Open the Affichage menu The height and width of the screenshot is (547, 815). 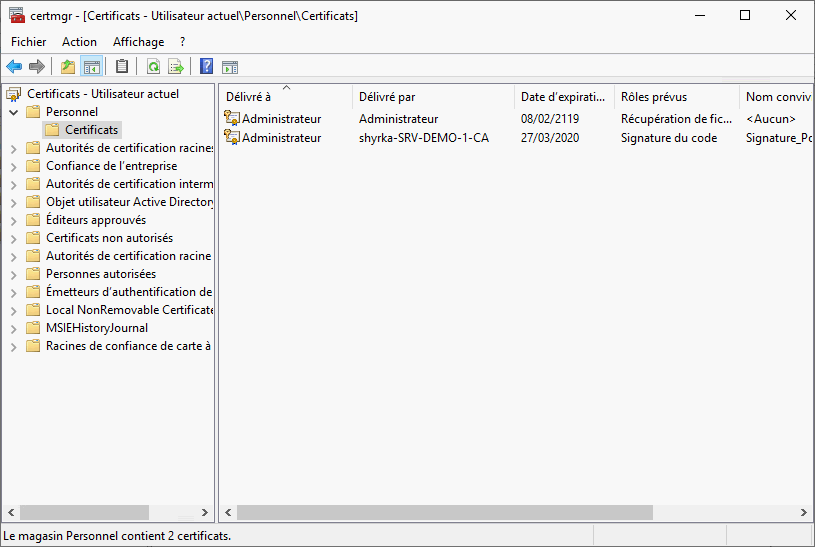(138, 42)
